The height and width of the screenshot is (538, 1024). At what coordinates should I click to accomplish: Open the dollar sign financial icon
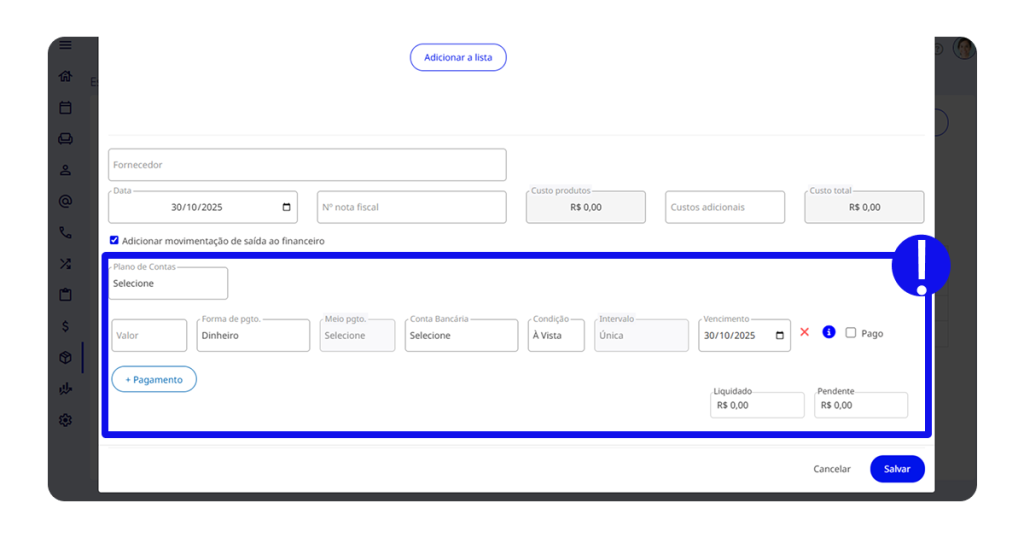65,326
